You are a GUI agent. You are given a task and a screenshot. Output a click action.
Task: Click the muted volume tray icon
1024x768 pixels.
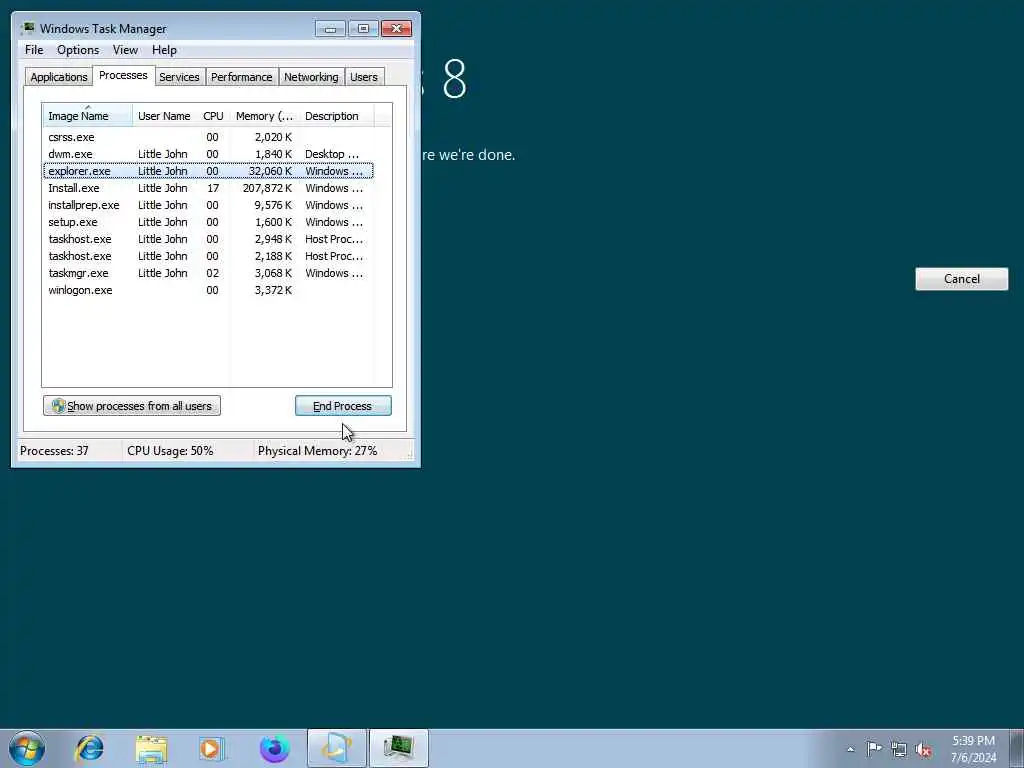pos(923,750)
